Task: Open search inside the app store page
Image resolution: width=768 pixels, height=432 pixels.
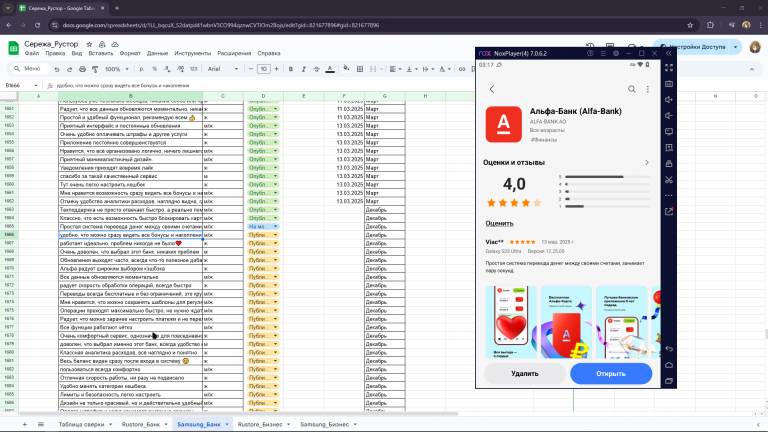Action: (x=632, y=89)
